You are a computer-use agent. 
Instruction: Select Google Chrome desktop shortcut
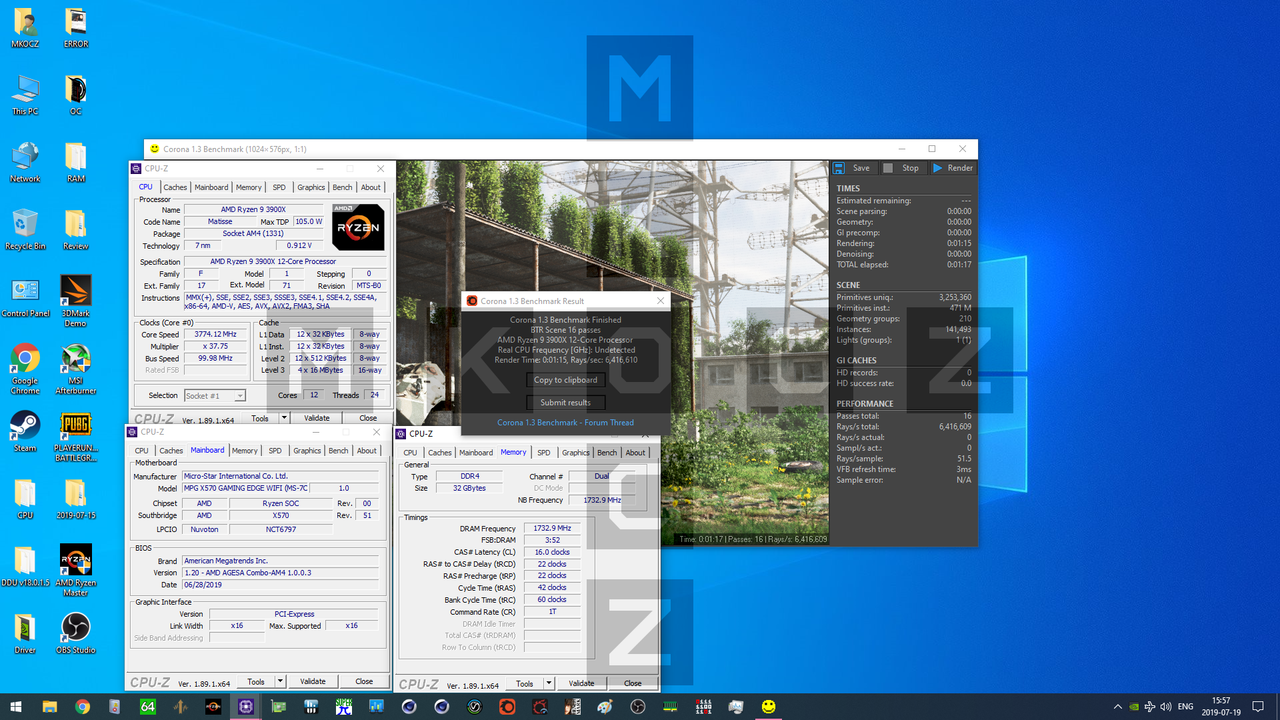[25, 370]
